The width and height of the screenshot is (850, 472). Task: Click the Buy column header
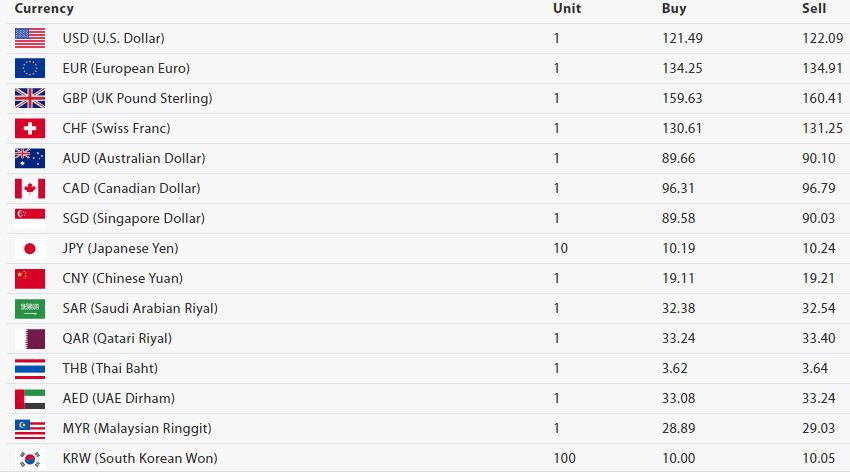674,9
